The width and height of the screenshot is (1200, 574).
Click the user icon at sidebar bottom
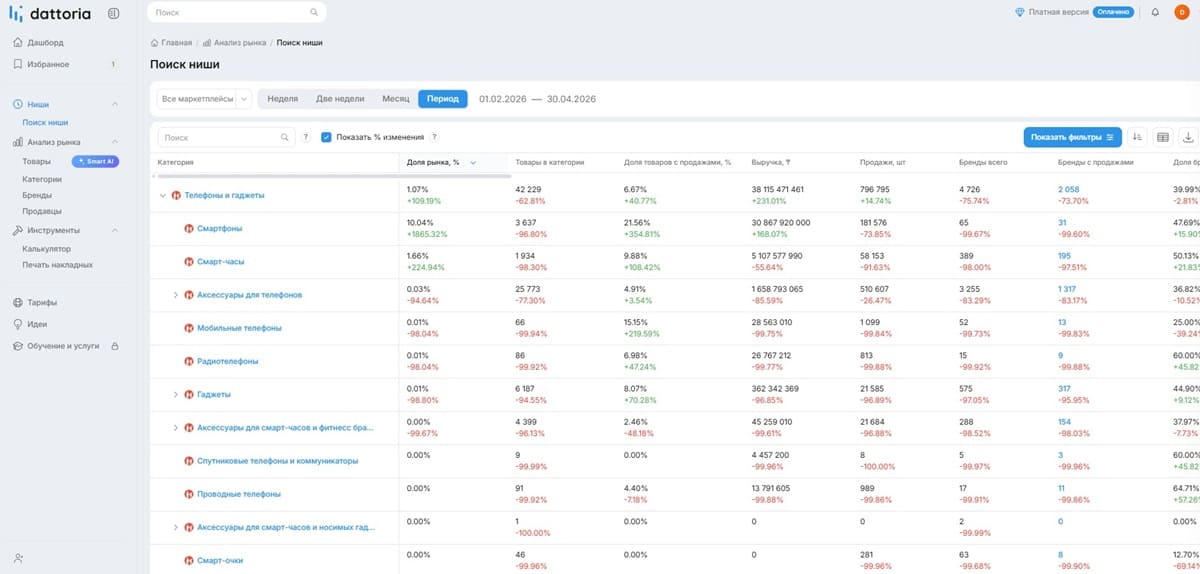[x=18, y=558]
